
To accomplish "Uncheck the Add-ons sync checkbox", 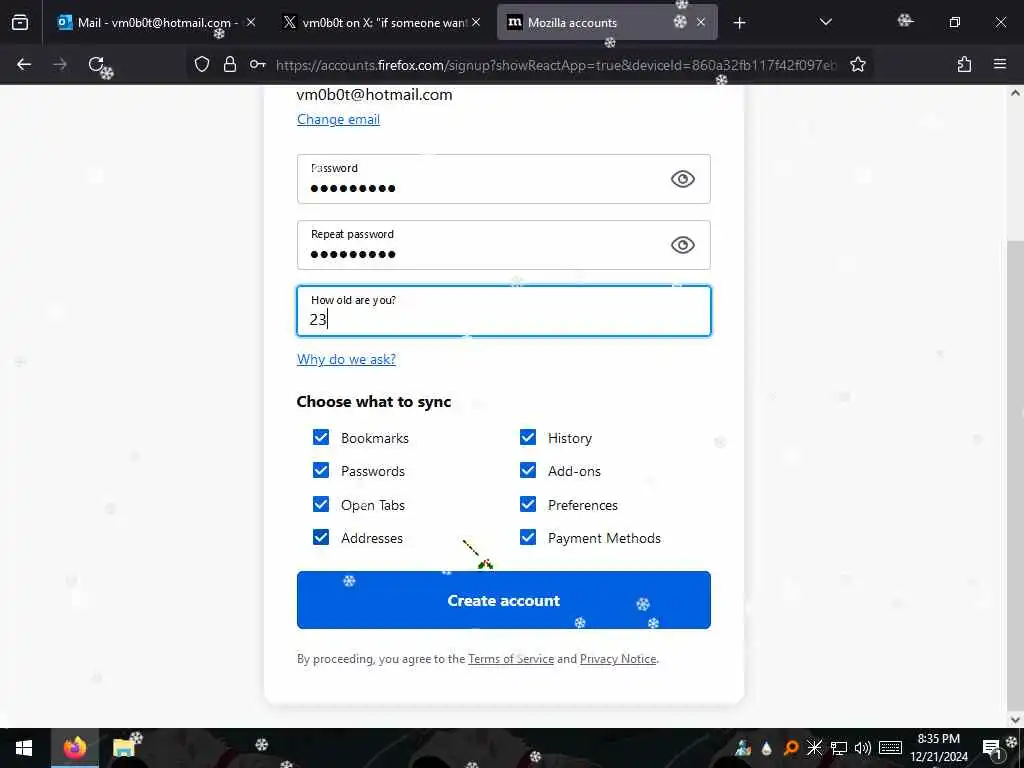I will (x=528, y=470).
